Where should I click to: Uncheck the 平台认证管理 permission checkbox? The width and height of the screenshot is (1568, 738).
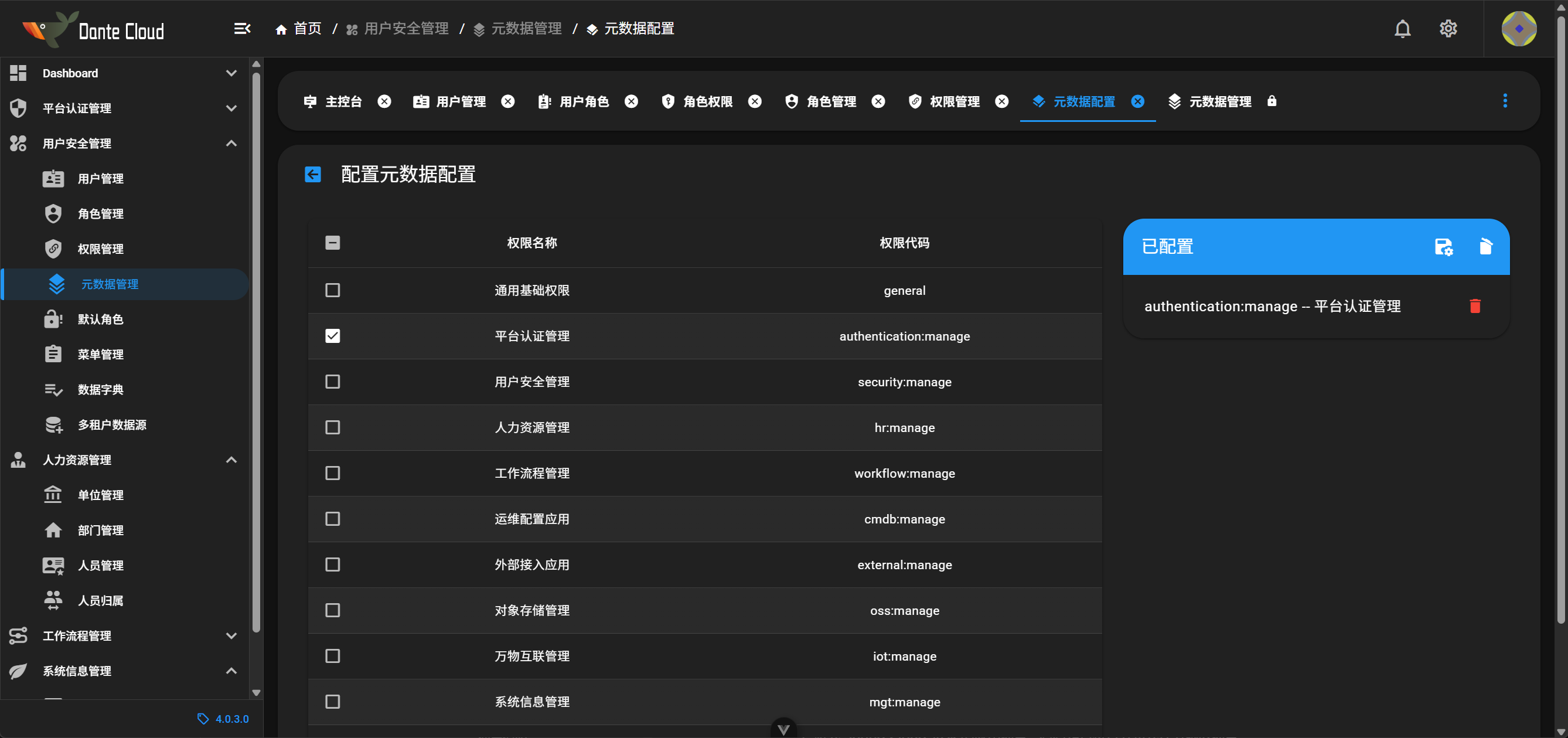click(332, 335)
